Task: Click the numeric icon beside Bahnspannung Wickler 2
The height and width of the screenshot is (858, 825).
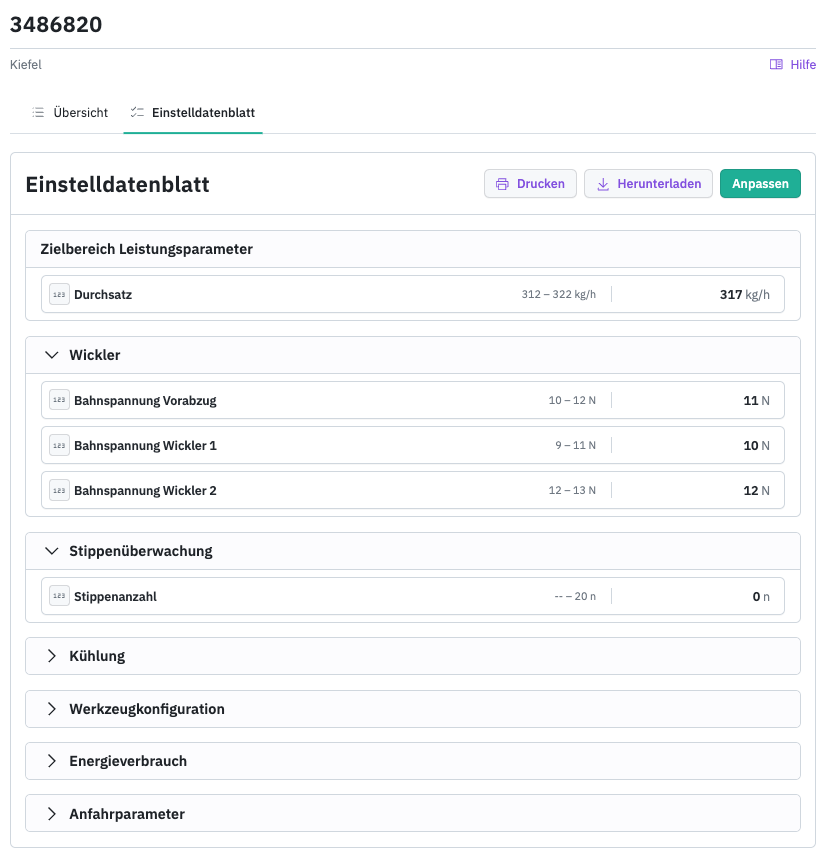Action: click(59, 491)
